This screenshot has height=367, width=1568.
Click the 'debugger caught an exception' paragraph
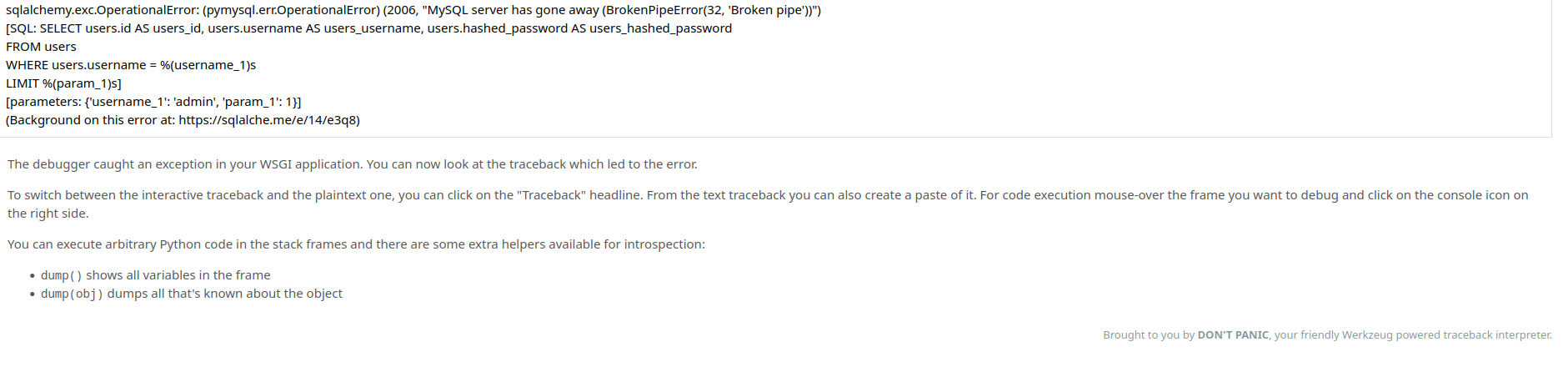click(x=353, y=164)
